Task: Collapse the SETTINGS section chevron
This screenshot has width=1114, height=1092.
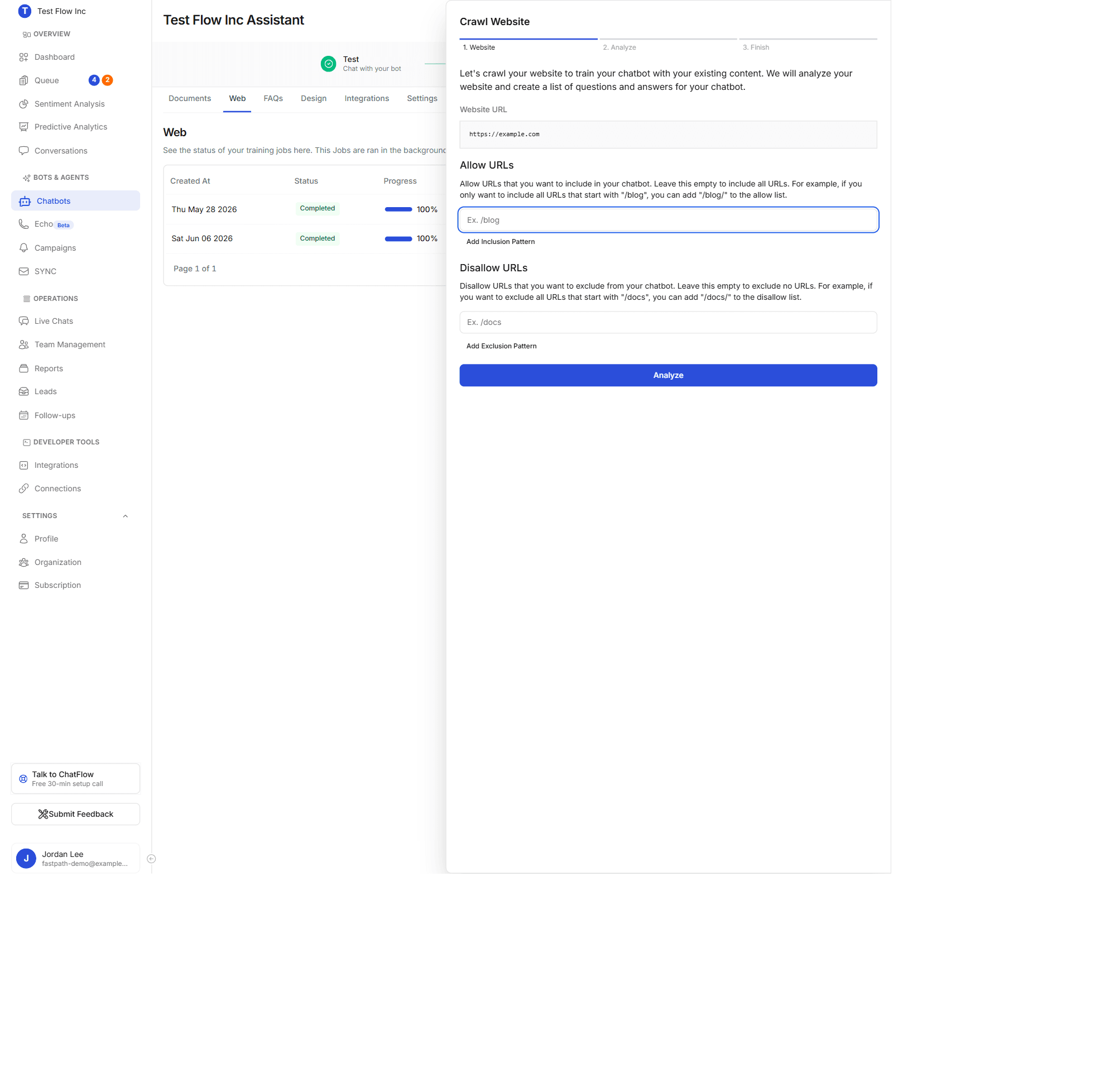Action: (126, 516)
